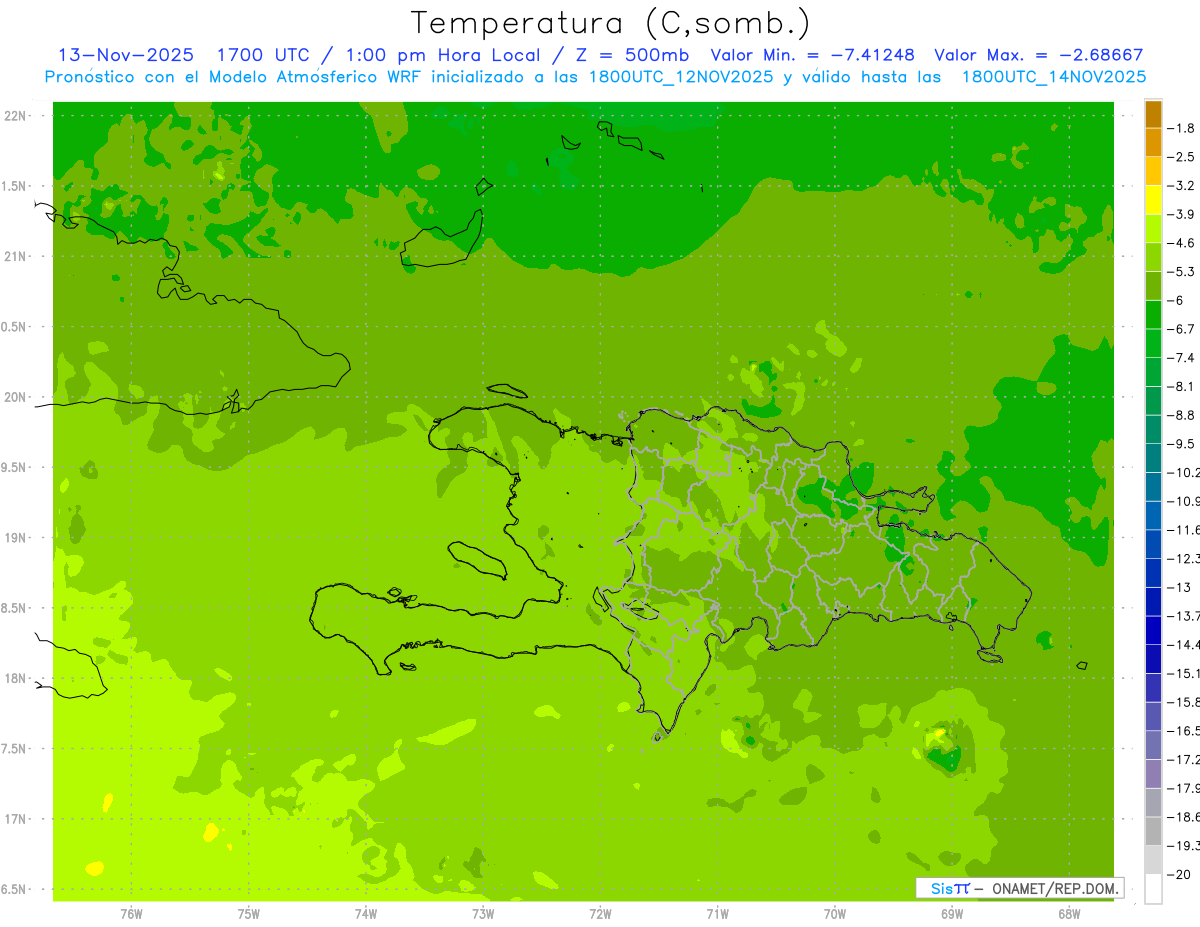The height and width of the screenshot is (927, 1200).
Task: Click the "-1.8" colorbar value
Action: pyautogui.click(x=1181, y=128)
